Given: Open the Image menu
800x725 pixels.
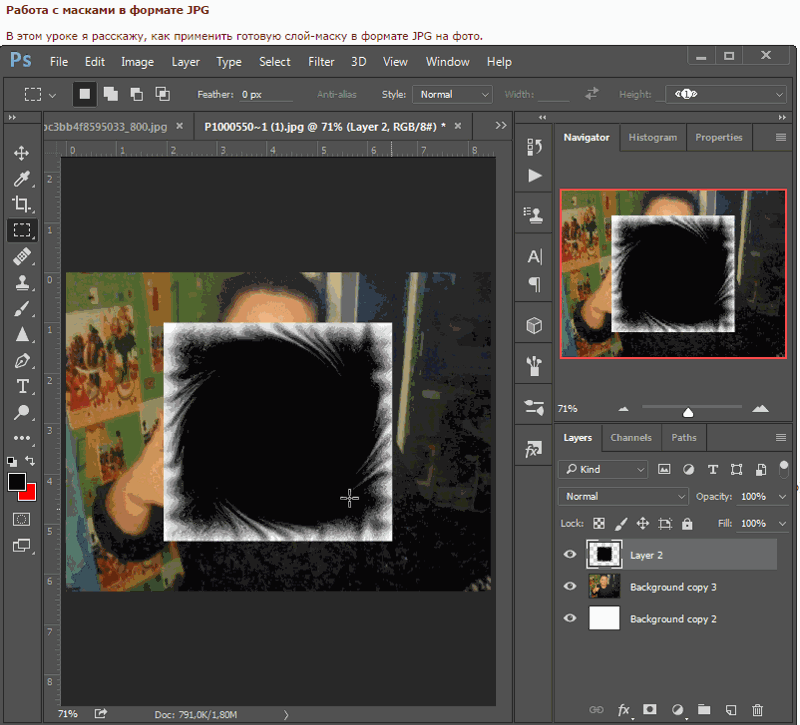Looking at the screenshot, I should [137, 62].
